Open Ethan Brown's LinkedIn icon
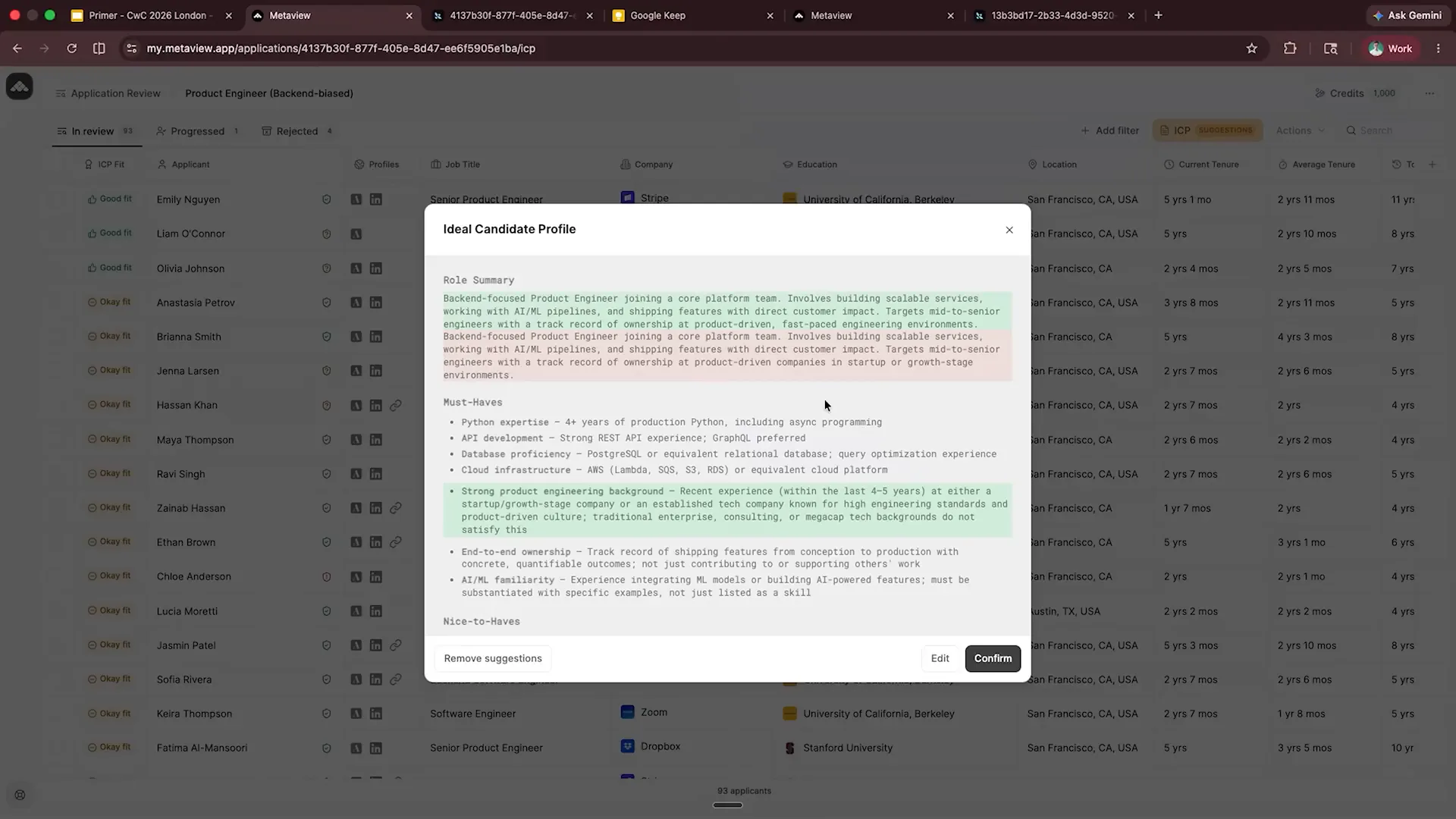Screen dimensions: 1456x819 point(375,542)
